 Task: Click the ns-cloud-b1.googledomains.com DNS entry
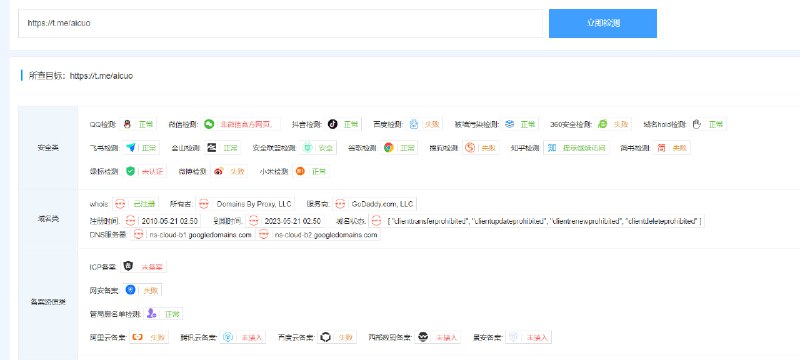click(x=201, y=235)
